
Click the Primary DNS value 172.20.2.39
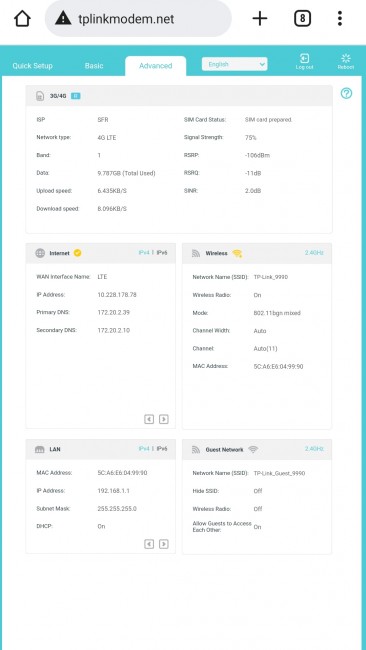coord(114,313)
